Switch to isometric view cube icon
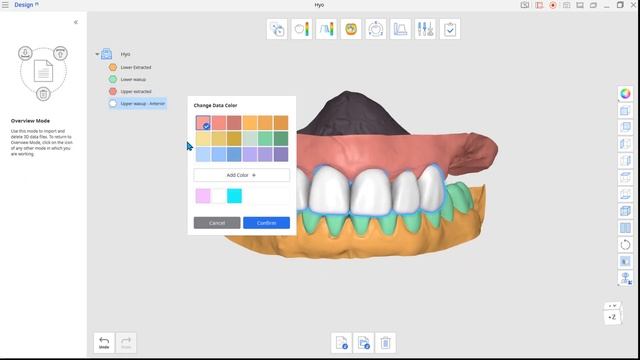640x360 pixels. click(x=625, y=211)
